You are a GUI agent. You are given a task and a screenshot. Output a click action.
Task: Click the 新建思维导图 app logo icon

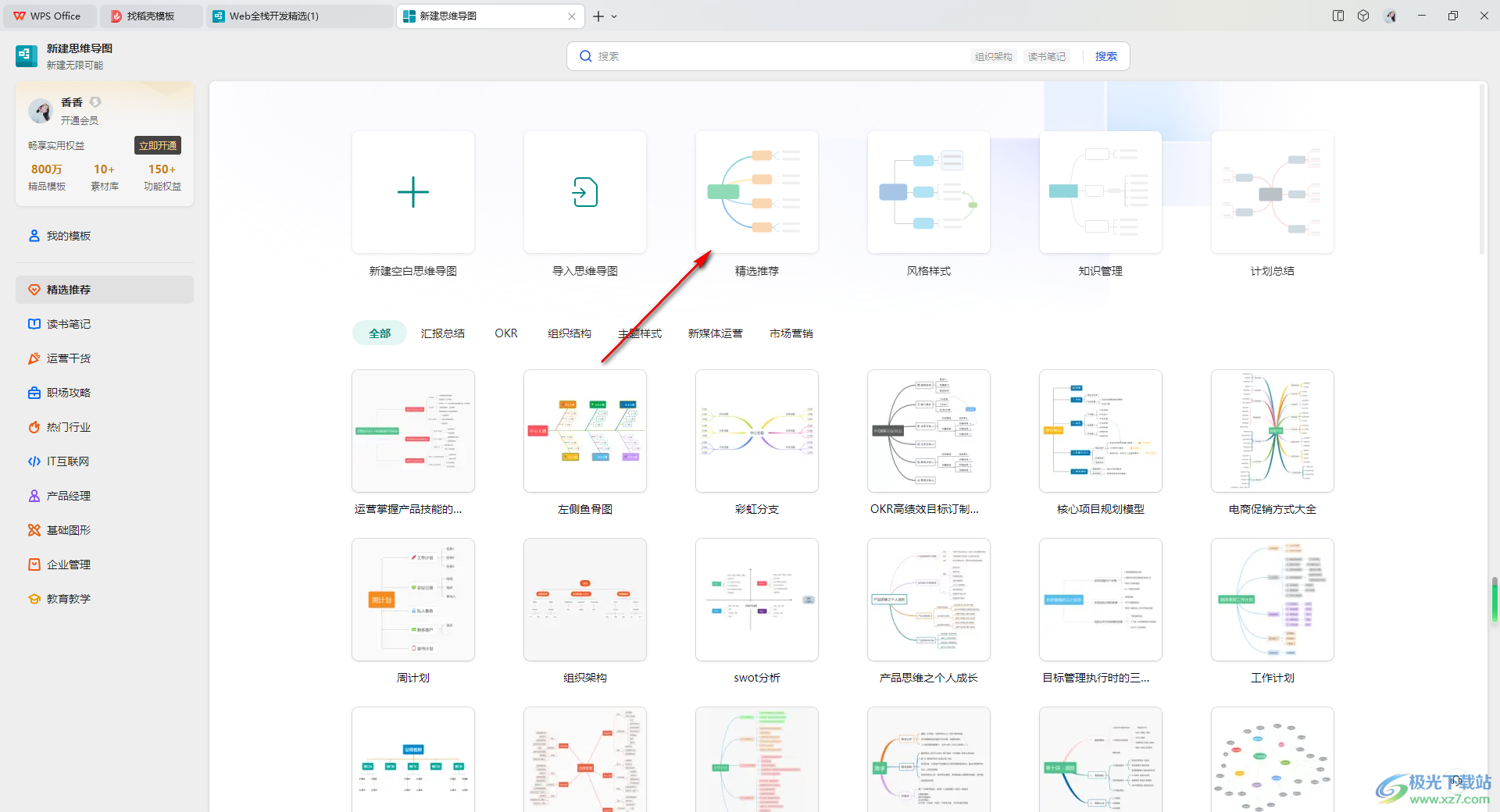click(27, 55)
